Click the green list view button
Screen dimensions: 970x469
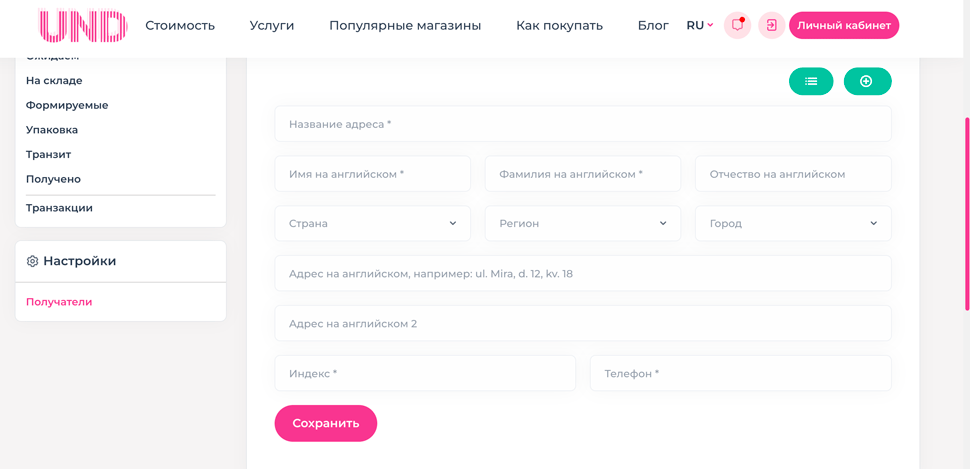point(811,81)
